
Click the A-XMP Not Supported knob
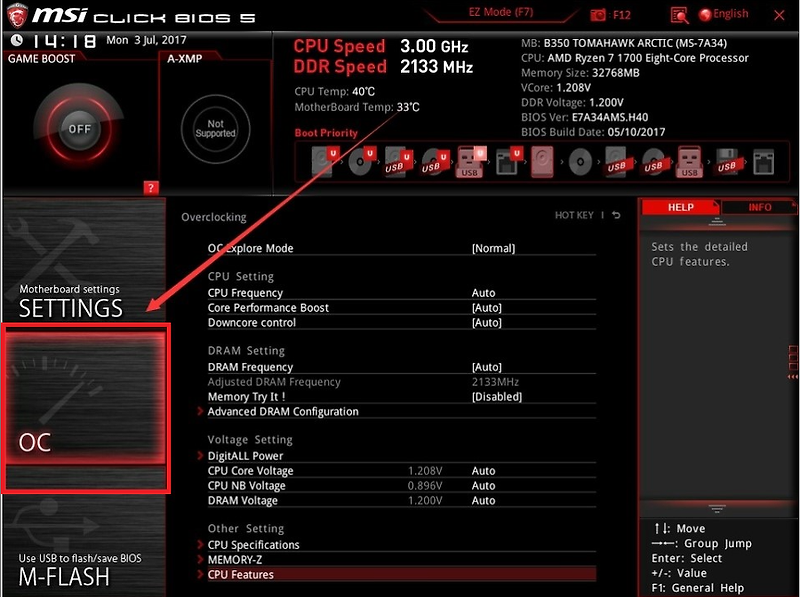215,129
